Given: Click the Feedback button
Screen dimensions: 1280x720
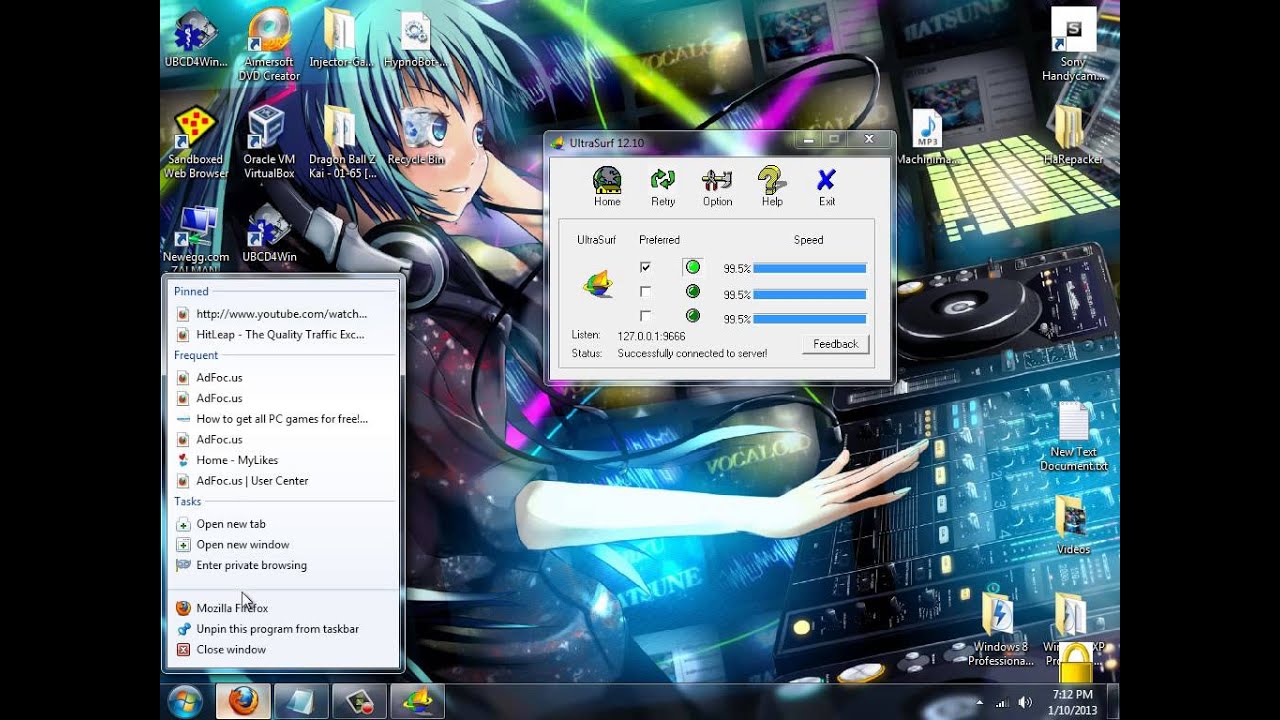Looking at the screenshot, I should (835, 344).
